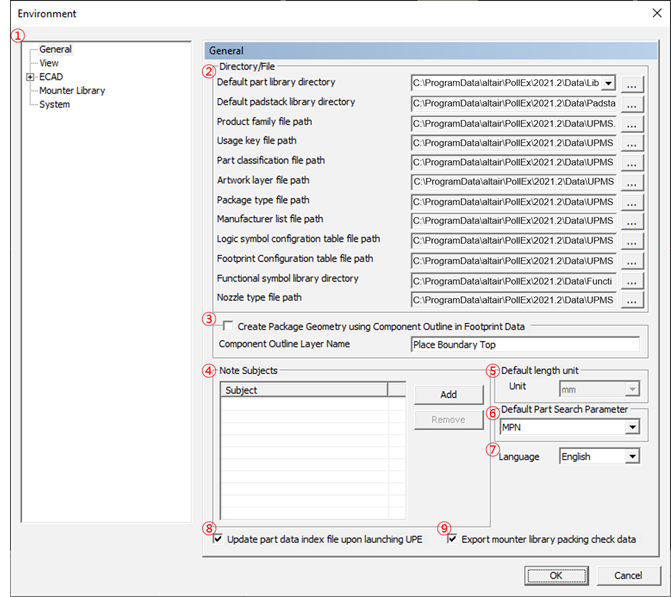Open browse dialog for Product family file path
Viewport: 671px width, 597px height.
pos(631,123)
